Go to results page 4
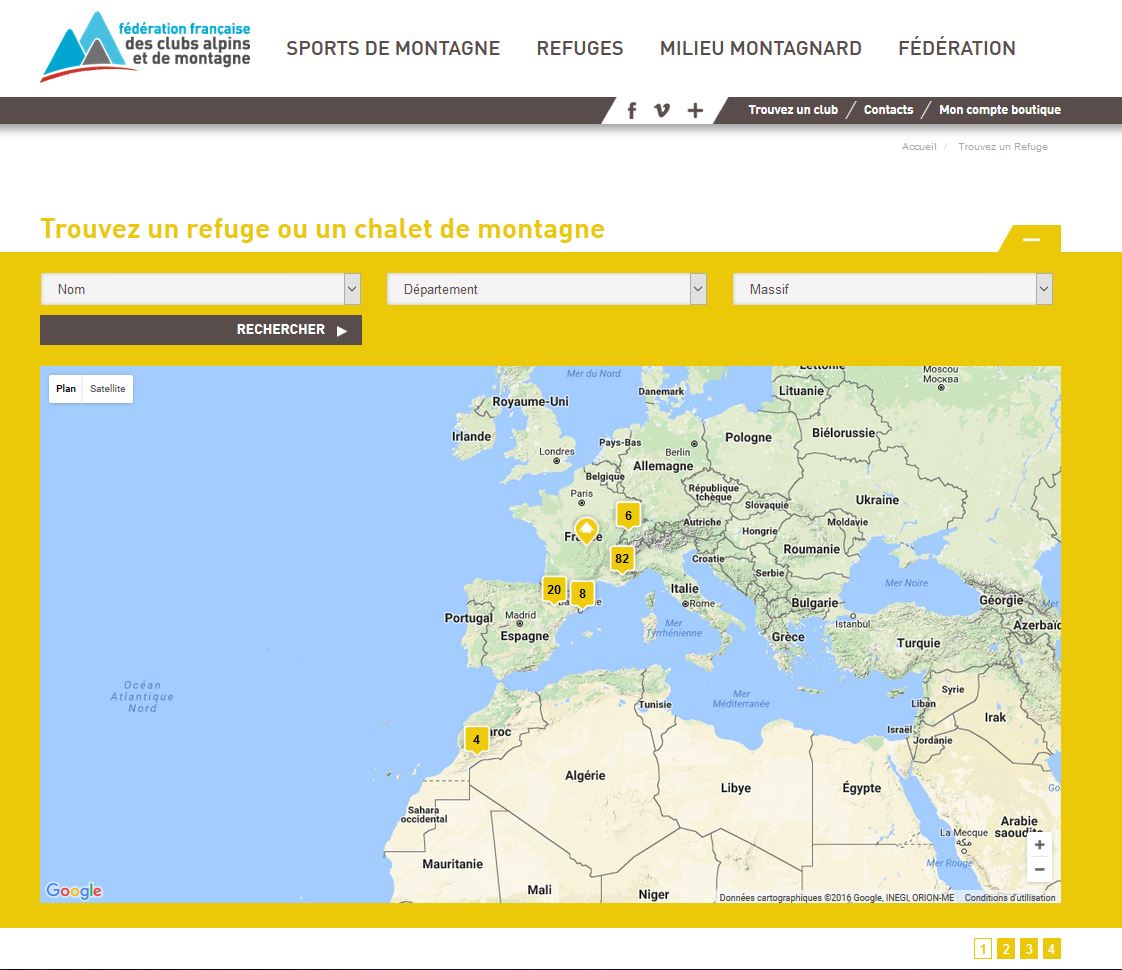 (x=1052, y=949)
